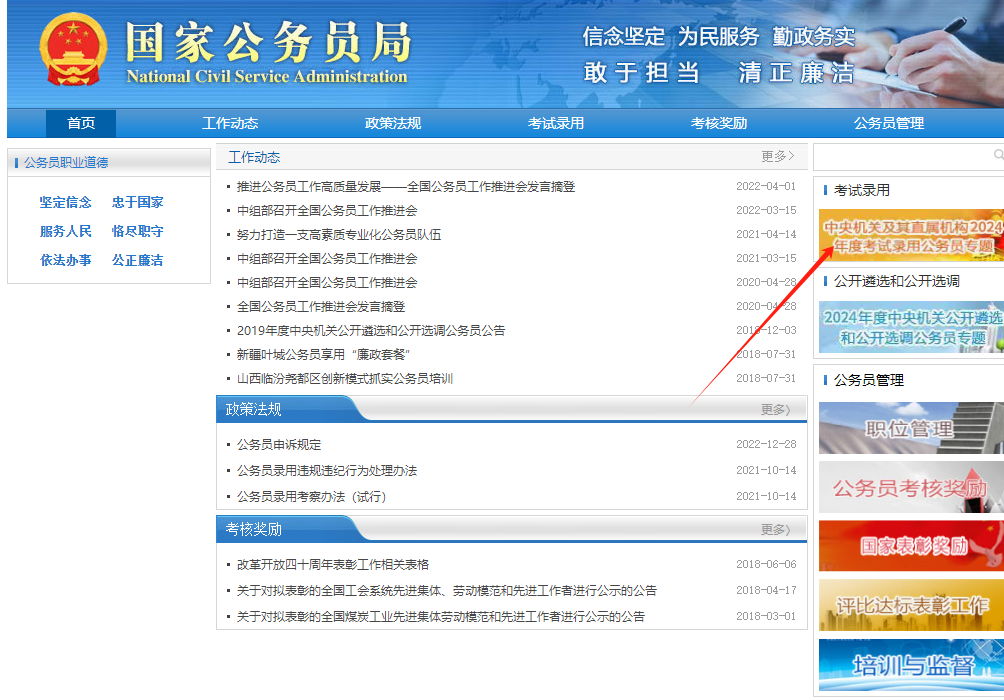Open the 国家表彰奖励 banner
The width and height of the screenshot is (1004, 700).
coord(911,546)
